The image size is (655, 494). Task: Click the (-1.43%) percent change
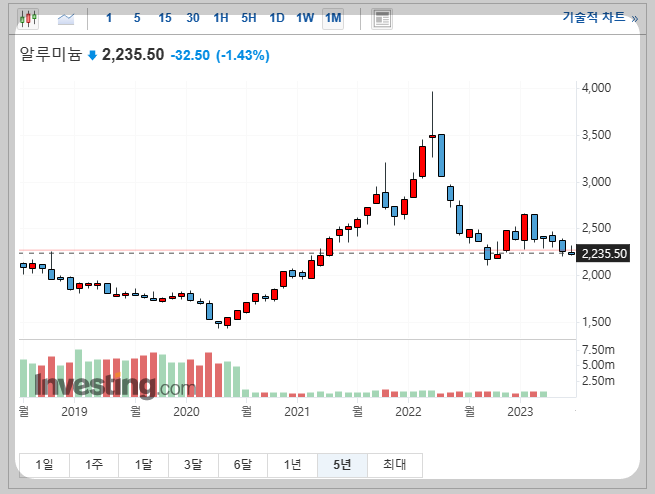coord(243,55)
